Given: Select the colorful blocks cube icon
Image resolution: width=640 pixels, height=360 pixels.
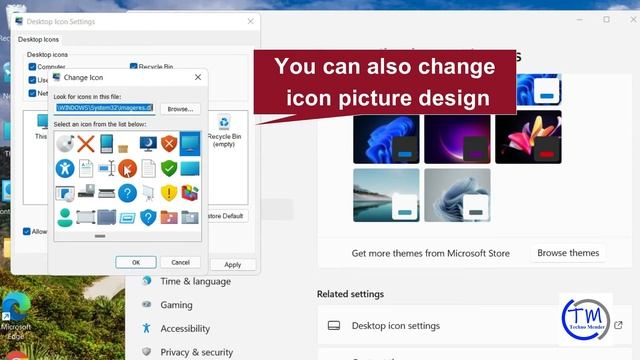Looking at the screenshot, I should [190, 193].
